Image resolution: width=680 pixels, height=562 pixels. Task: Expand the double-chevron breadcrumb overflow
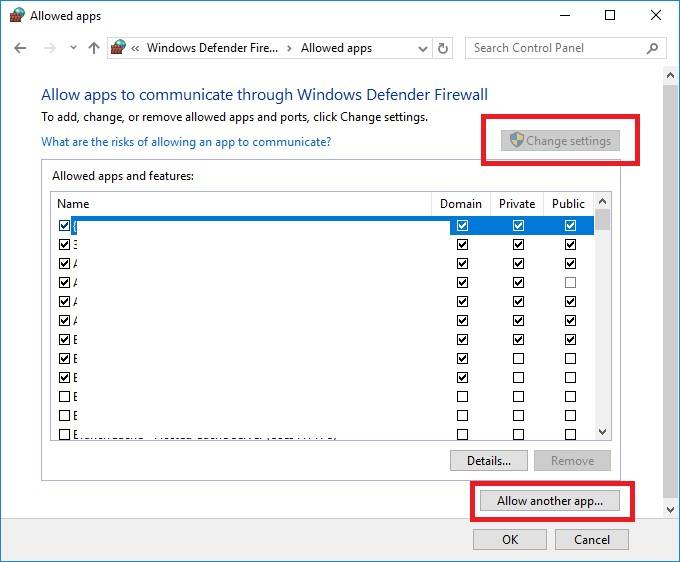pyautogui.click(x=135, y=48)
